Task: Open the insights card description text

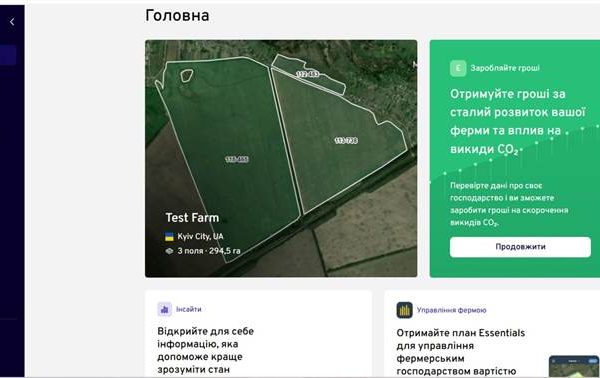Action: (205, 350)
